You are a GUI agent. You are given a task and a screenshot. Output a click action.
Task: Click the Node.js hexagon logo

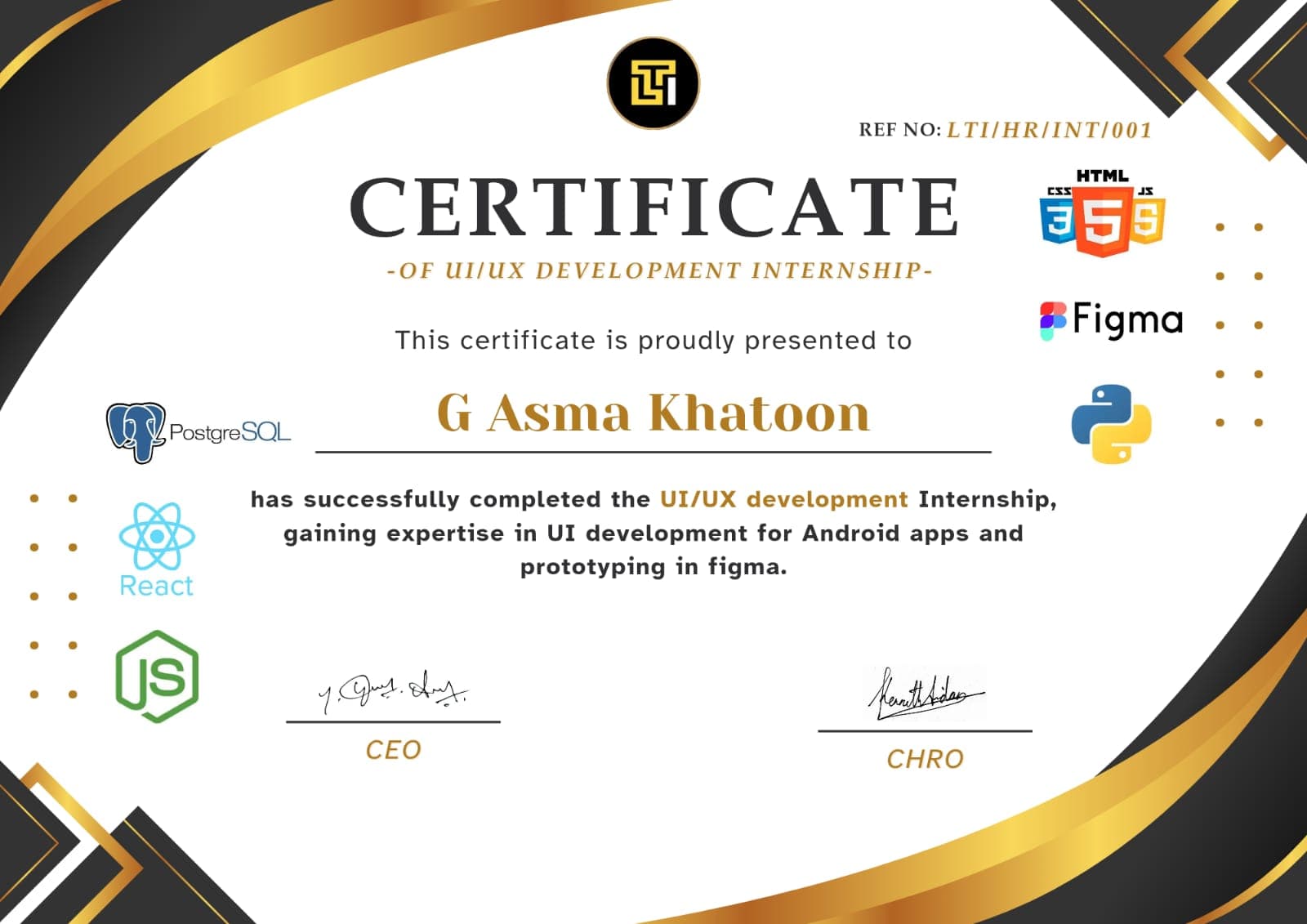click(157, 676)
